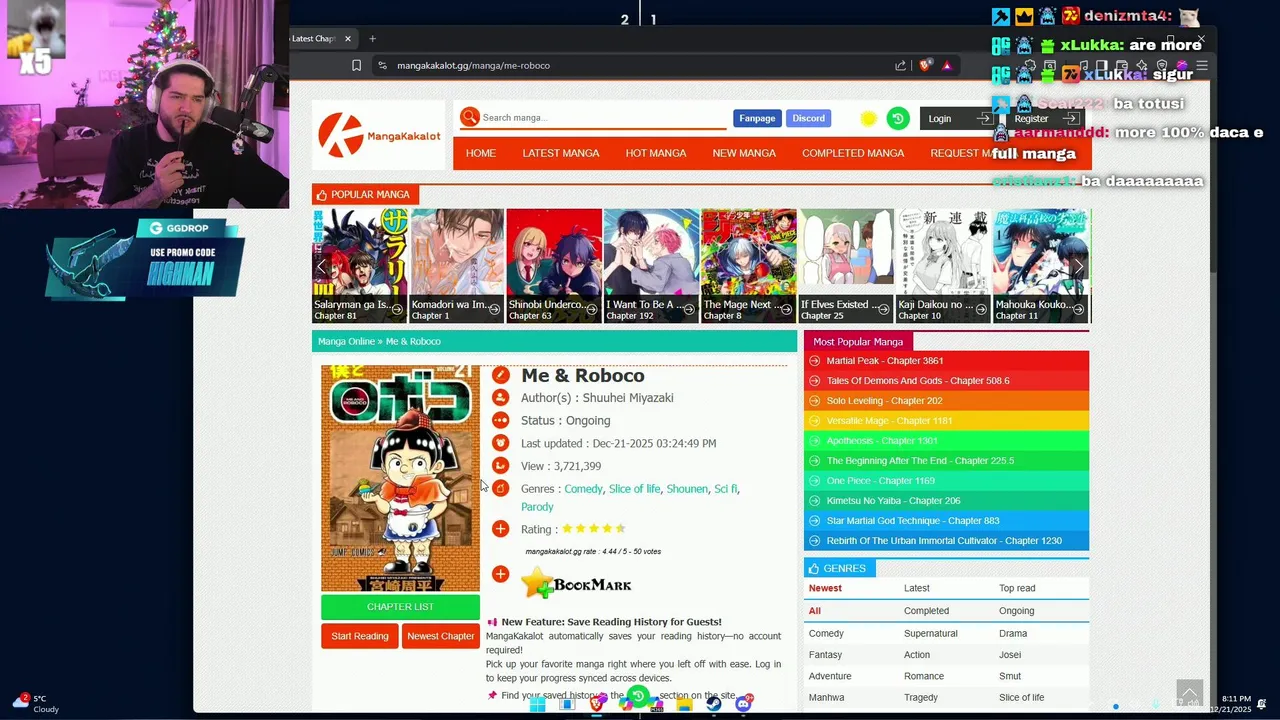Open NEW MANGA in navigation menu
The height and width of the screenshot is (720, 1280).
pos(744,153)
